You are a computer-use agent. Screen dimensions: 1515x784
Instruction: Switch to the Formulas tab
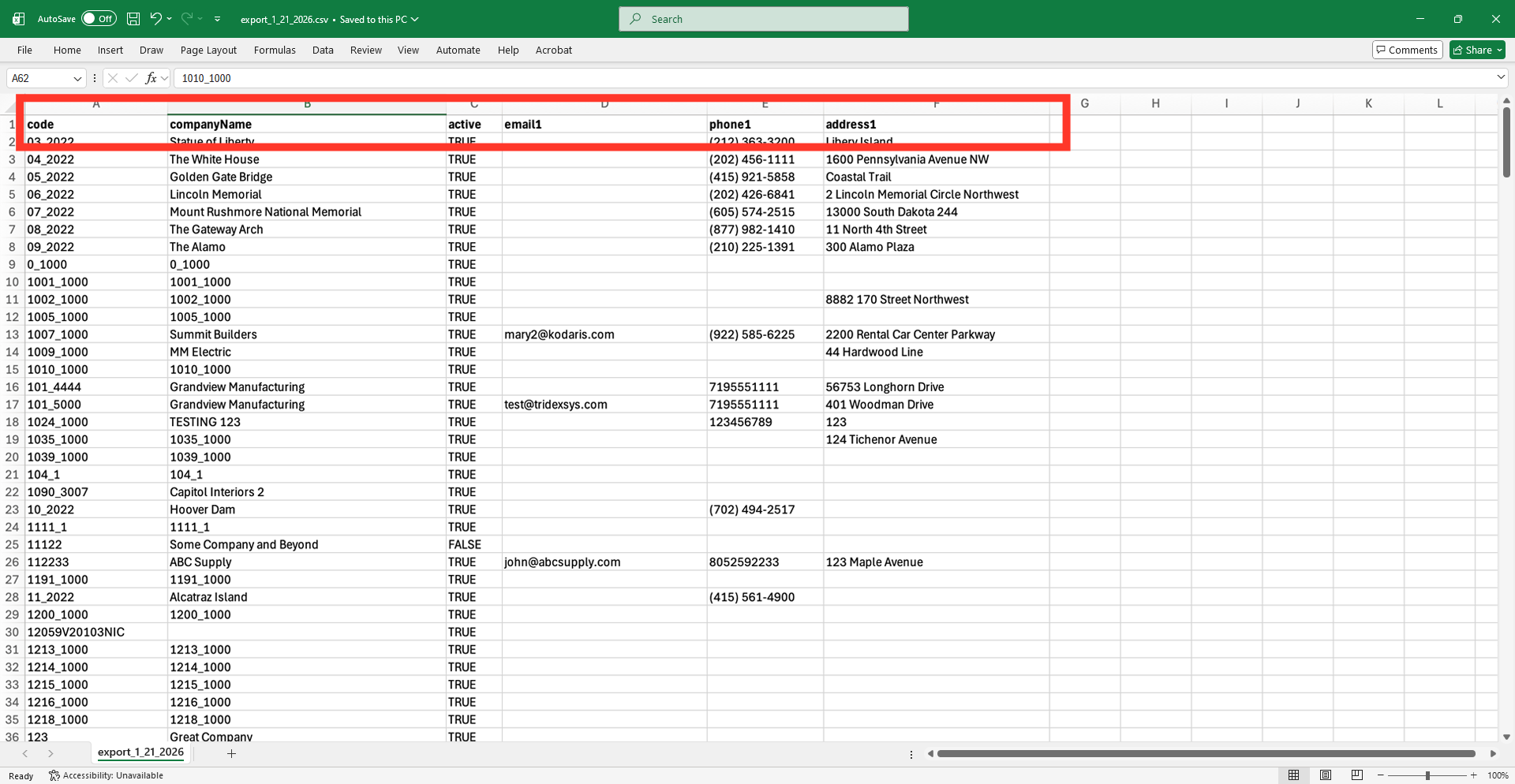(x=275, y=50)
